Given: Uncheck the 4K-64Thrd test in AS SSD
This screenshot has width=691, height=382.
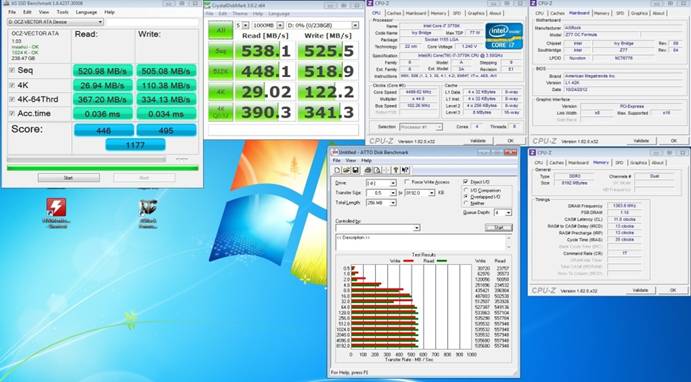Looking at the screenshot, I should click(12, 99).
